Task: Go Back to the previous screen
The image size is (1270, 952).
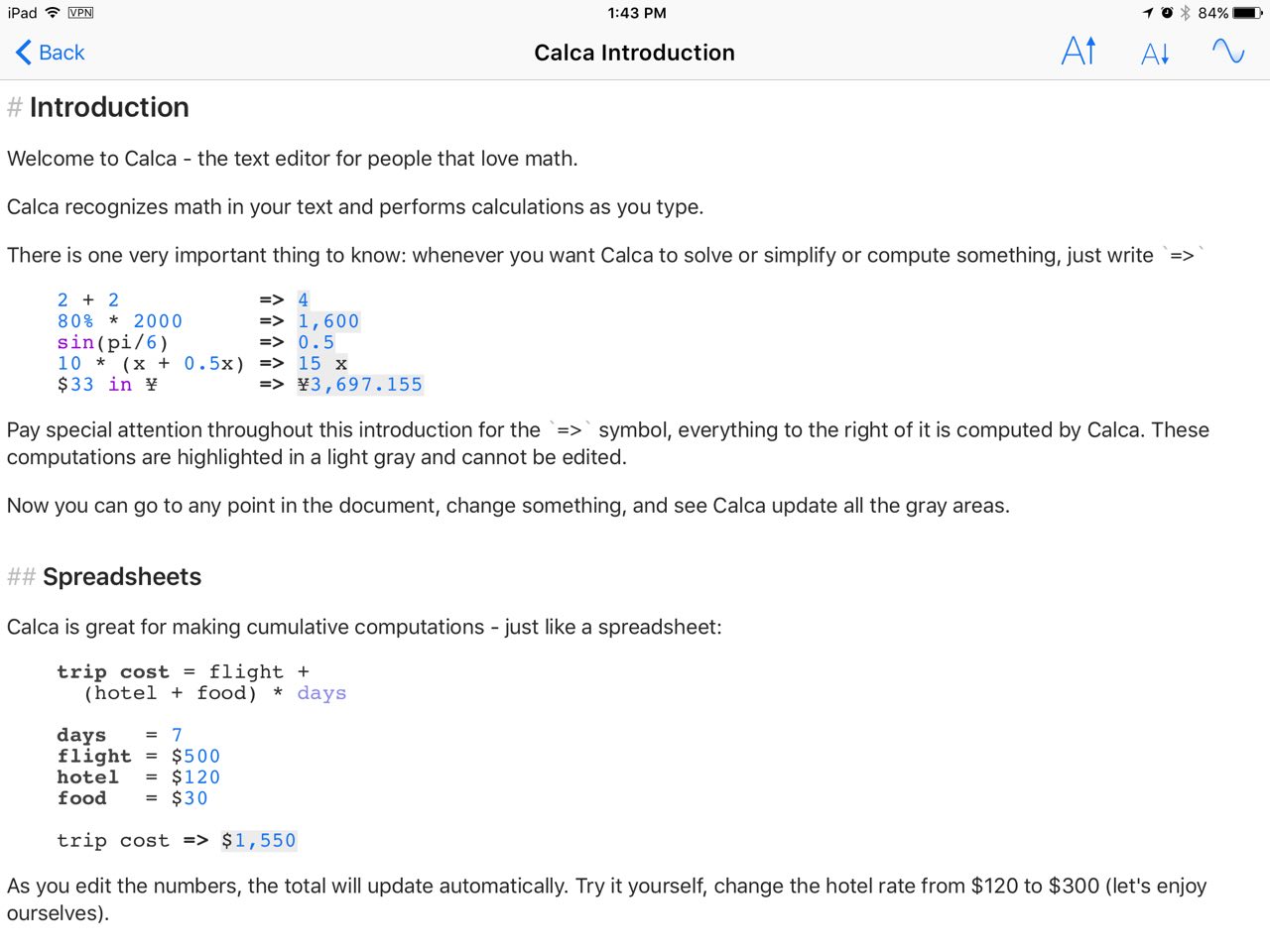Action: [51, 53]
